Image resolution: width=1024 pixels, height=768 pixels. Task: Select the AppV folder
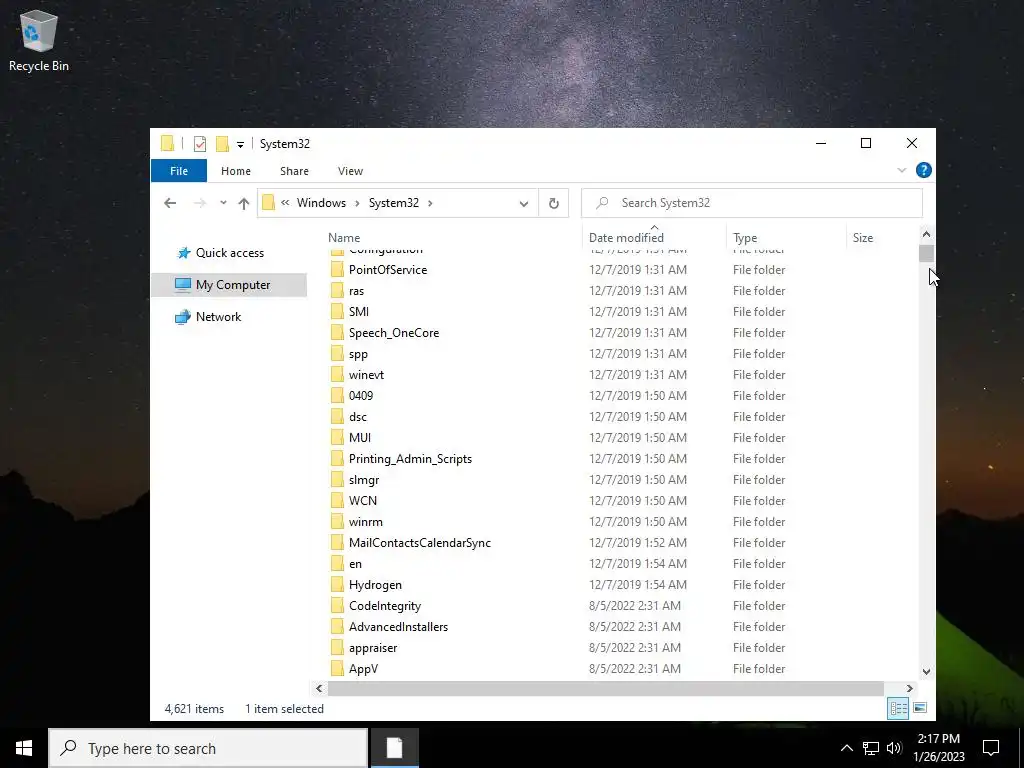(x=363, y=669)
